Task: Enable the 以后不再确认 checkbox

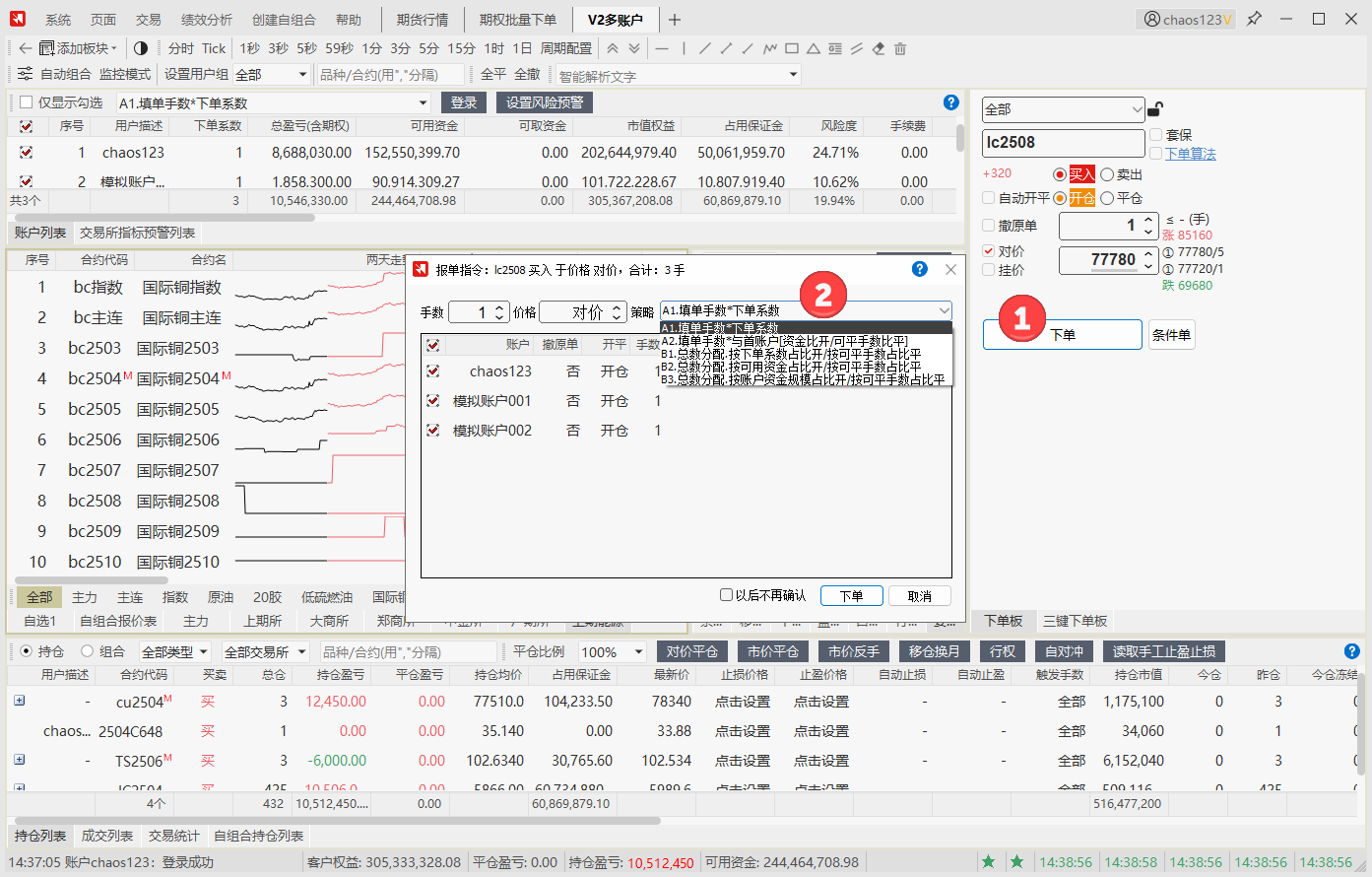Action: 727,595
